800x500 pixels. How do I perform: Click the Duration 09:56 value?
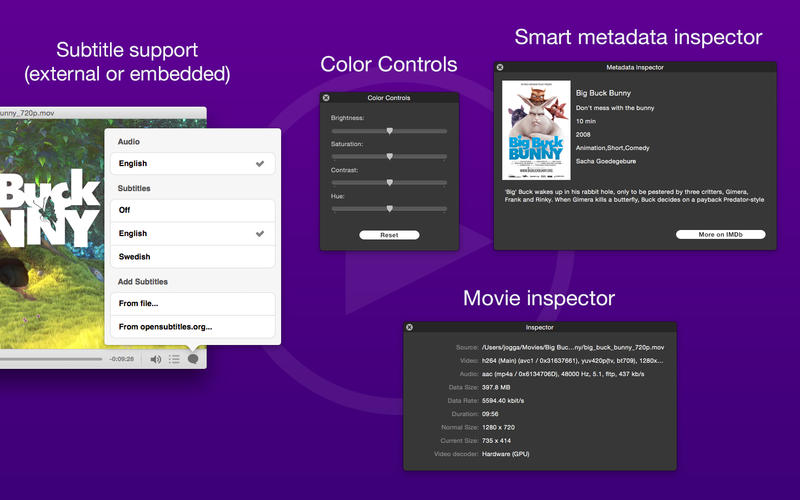pos(490,413)
